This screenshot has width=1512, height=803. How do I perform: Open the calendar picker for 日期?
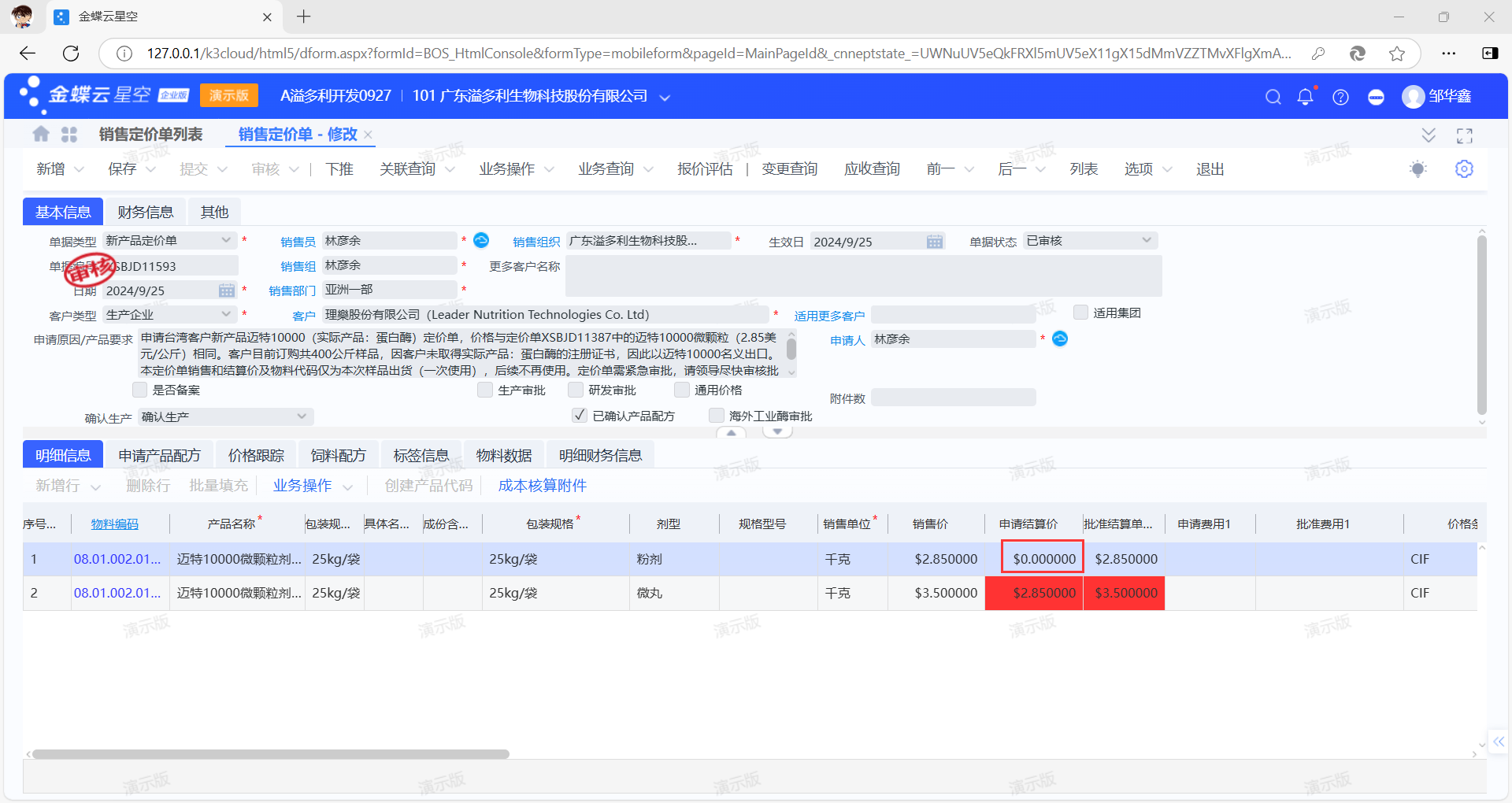pos(227,290)
